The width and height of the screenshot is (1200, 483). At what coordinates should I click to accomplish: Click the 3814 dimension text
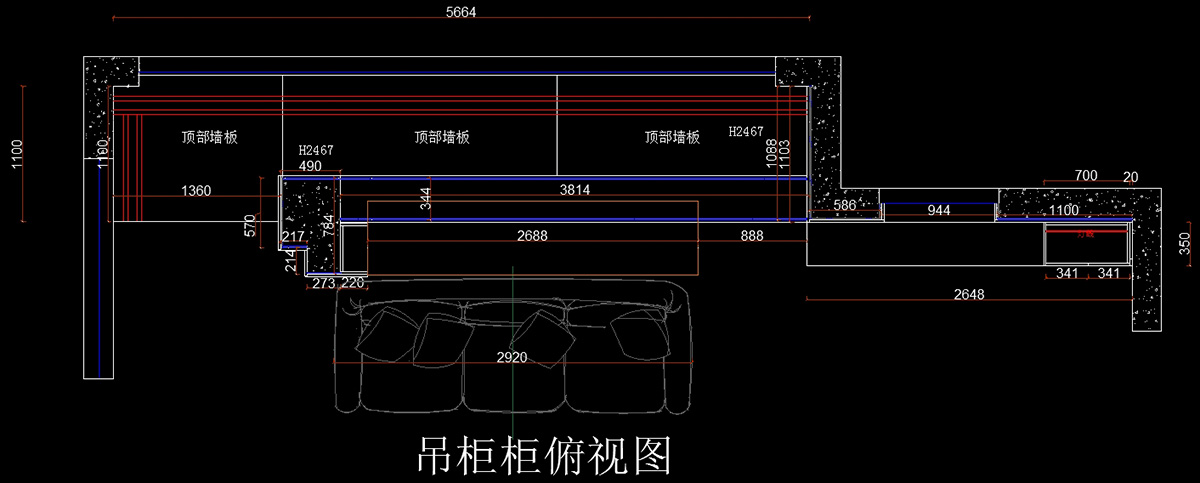point(574,189)
